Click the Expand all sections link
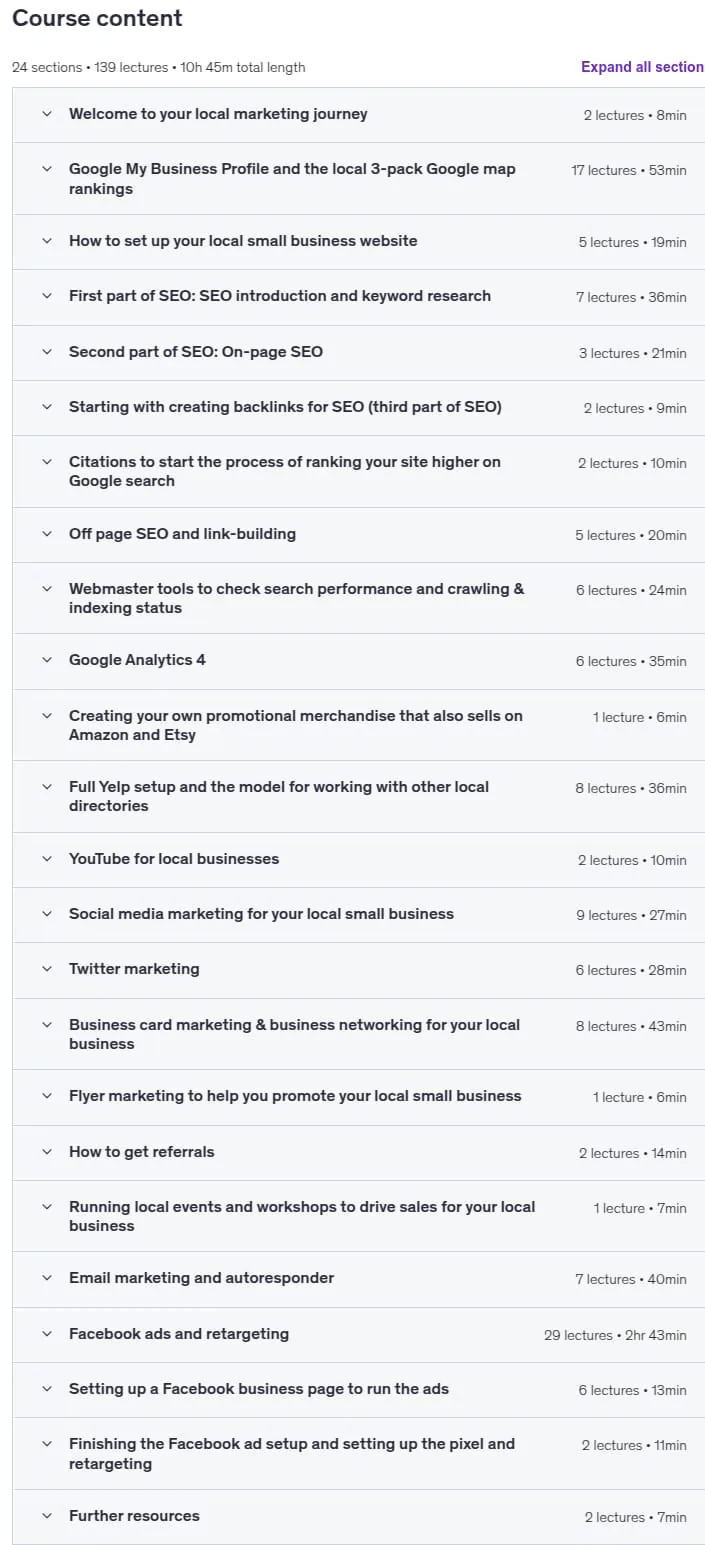Screen dimensions: 705x1545 (x=642, y=67)
